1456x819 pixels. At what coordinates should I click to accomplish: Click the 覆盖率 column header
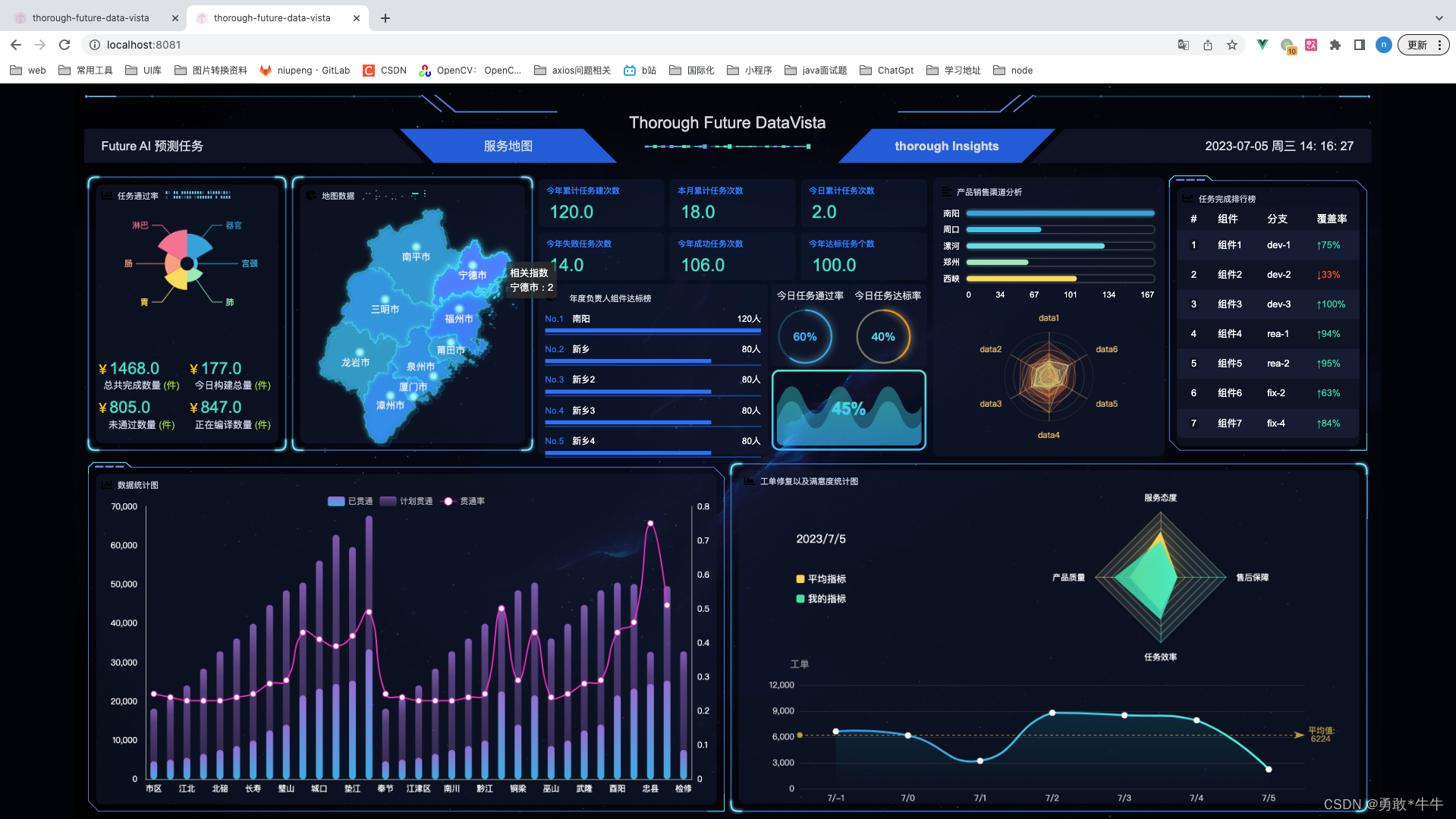[x=1332, y=219]
